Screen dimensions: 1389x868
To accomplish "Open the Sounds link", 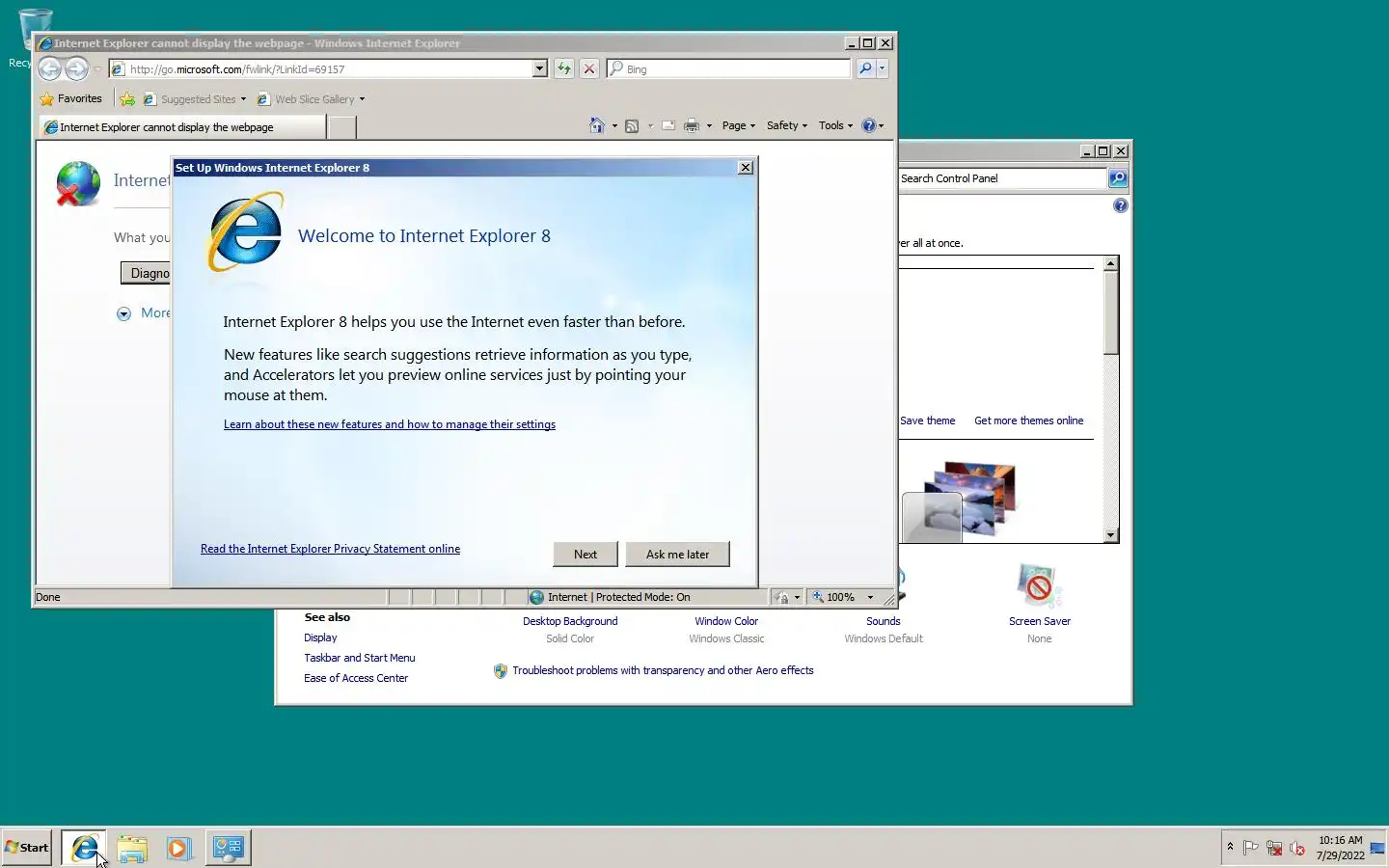I will (x=883, y=621).
